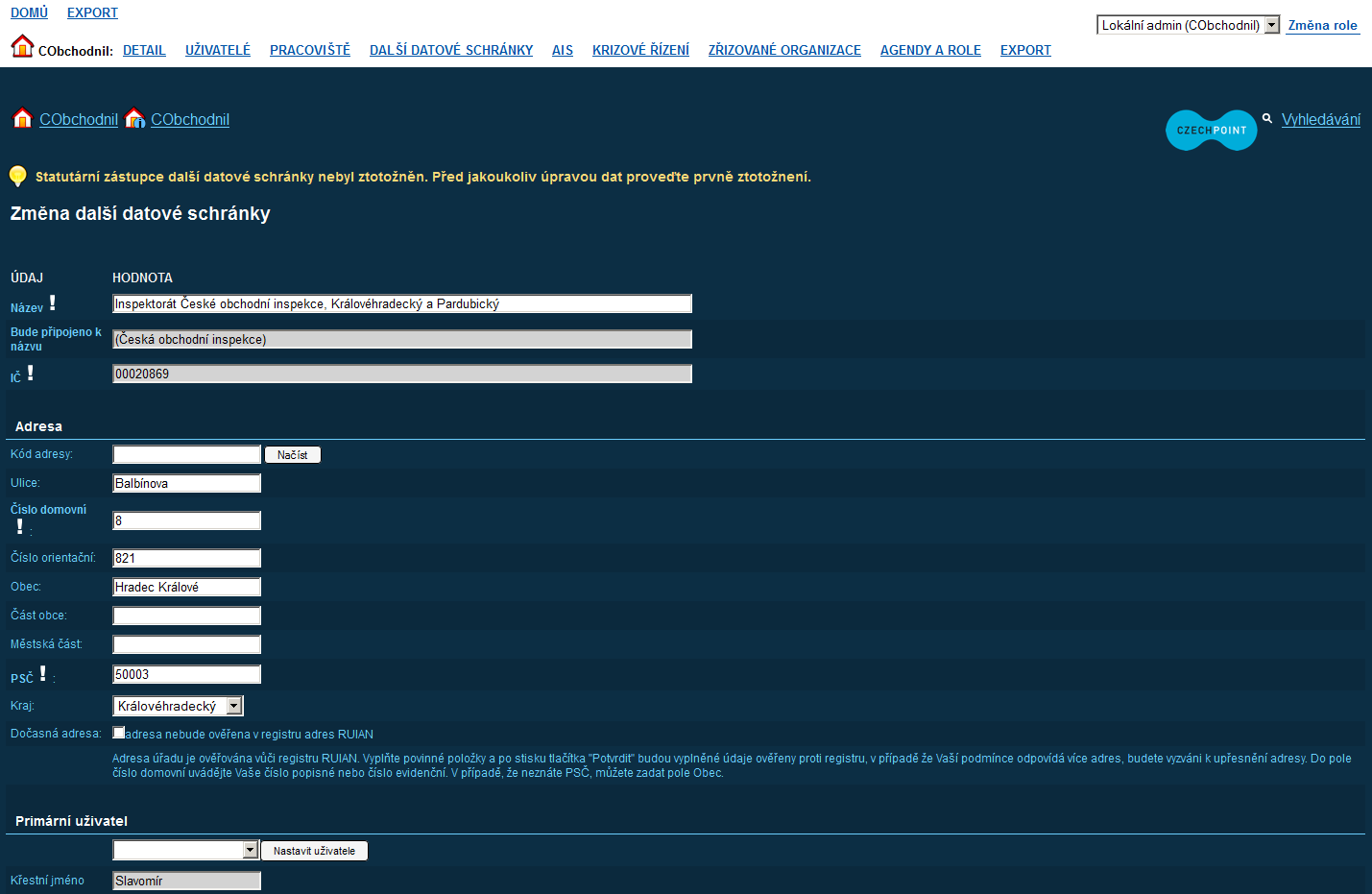Click the Adresa section heading
1372x894 pixels.
coord(38,426)
